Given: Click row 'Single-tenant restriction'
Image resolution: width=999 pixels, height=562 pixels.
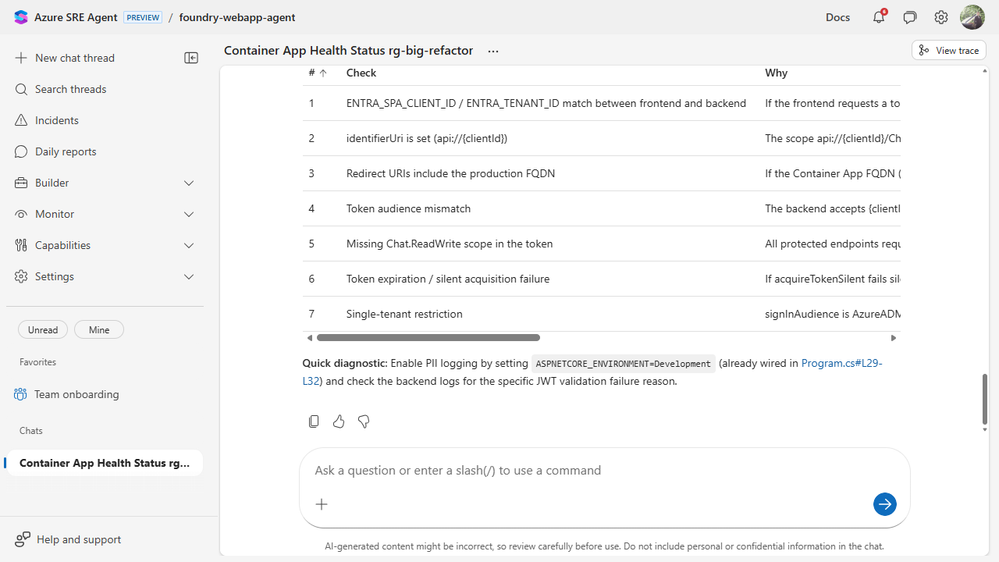Looking at the screenshot, I should (601, 313).
